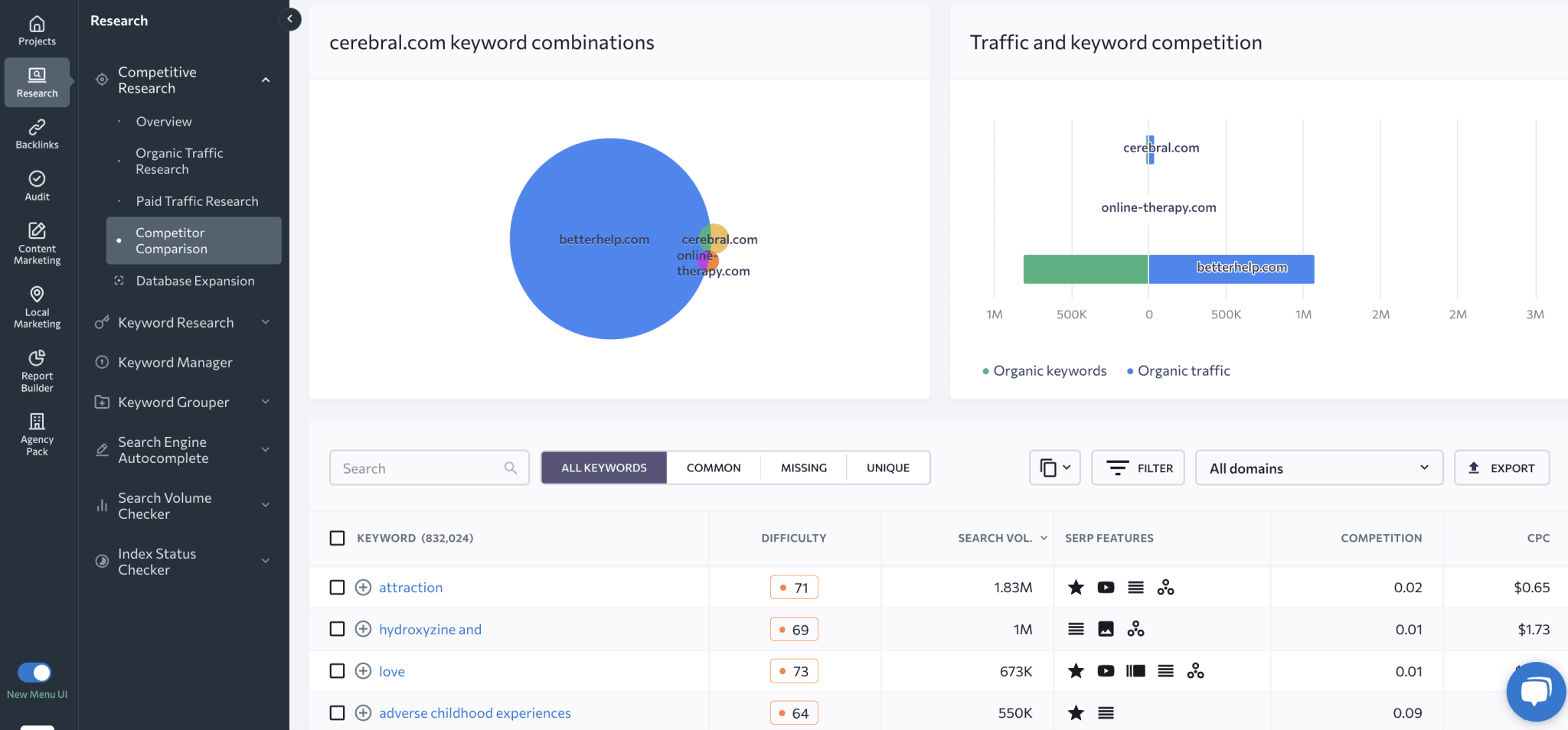Check the hydroxyzine and keyword row
Screen dimensions: 1568x730
click(x=337, y=629)
